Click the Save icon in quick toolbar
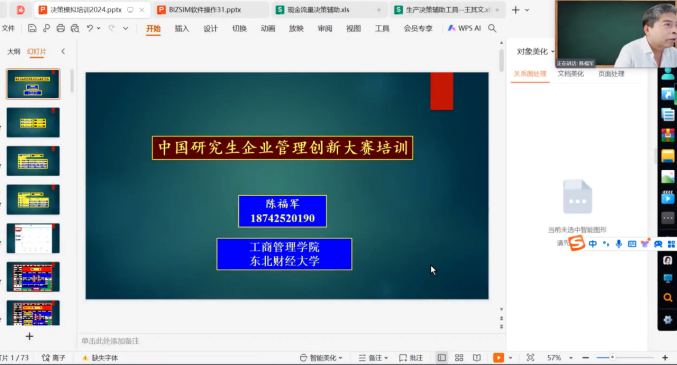 point(32,29)
